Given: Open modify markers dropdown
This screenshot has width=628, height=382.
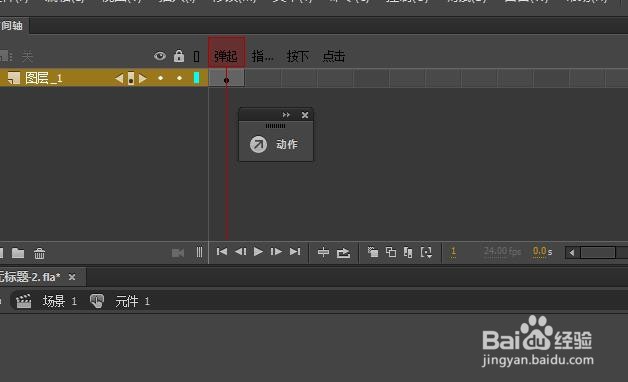Looking at the screenshot, I should point(426,252).
